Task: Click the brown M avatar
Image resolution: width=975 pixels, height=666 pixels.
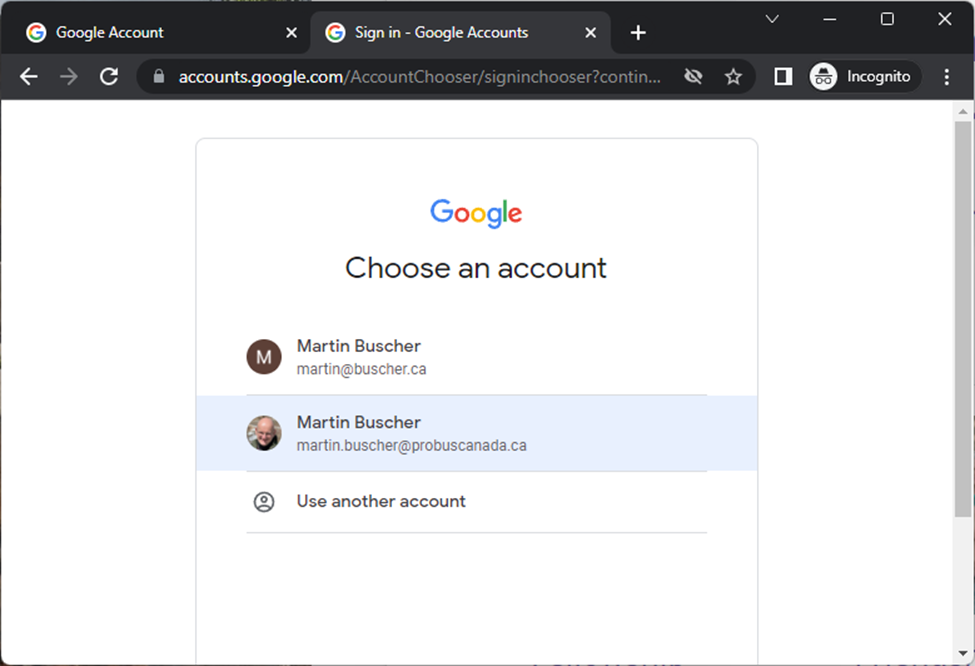Action: (x=264, y=357)
